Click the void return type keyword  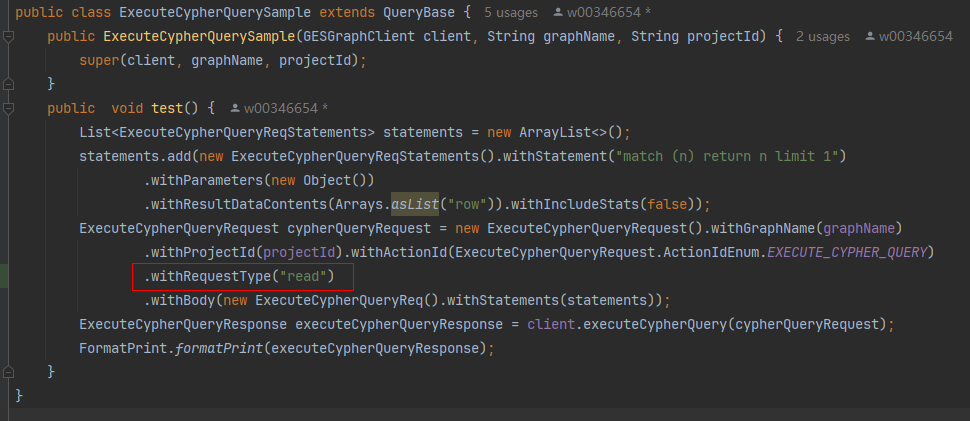coord(127,109)
